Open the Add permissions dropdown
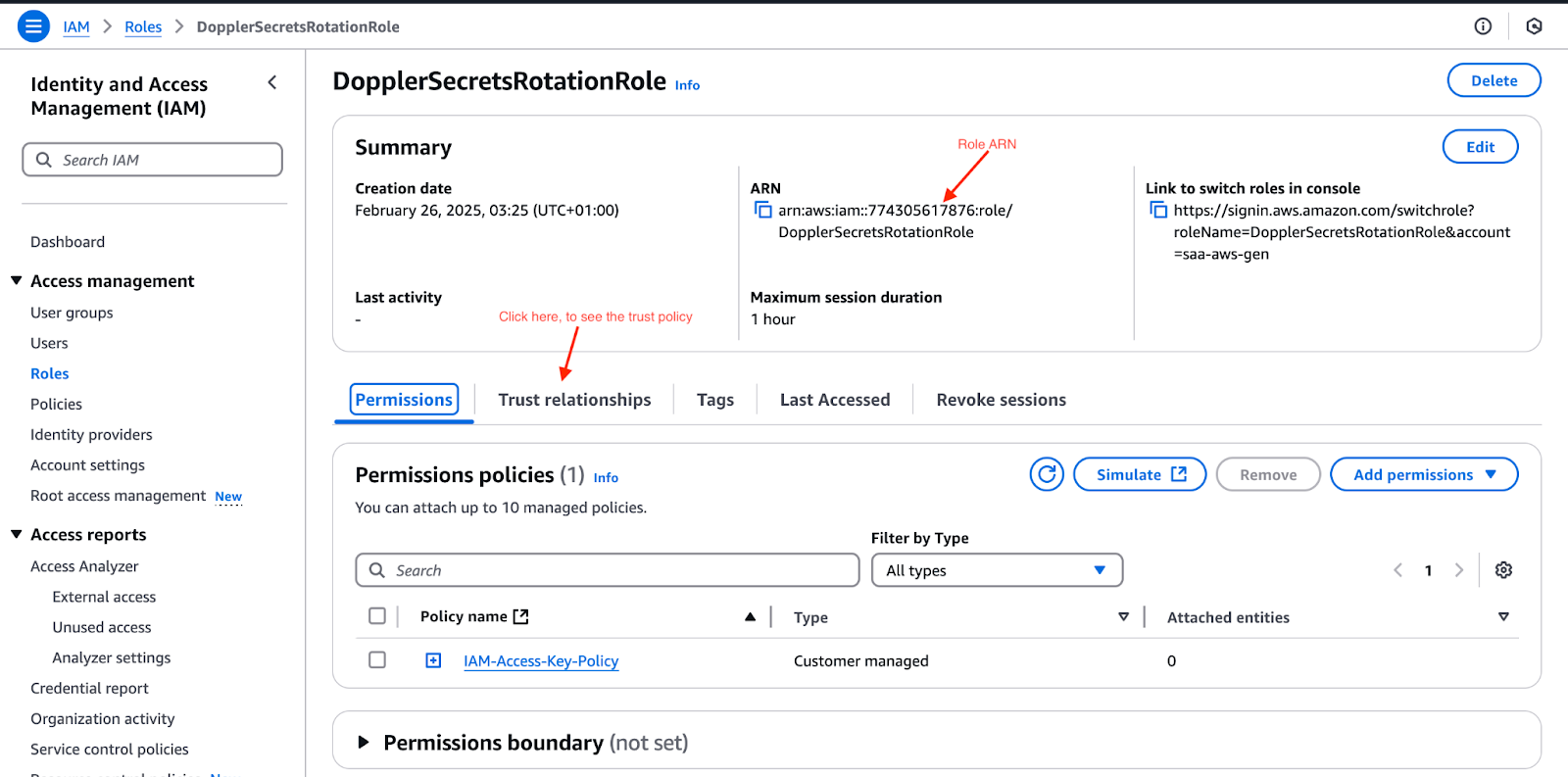The width and height of the screenshot is (1568, 777). coord(1424,474)
